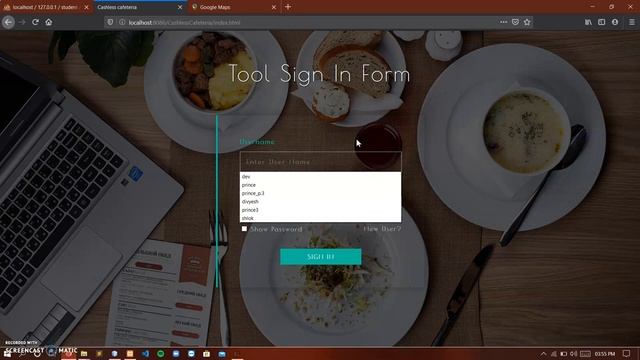Screen dimensions: 640x360
Task: Show site information icon in address bar
Action: click(122, 22)
